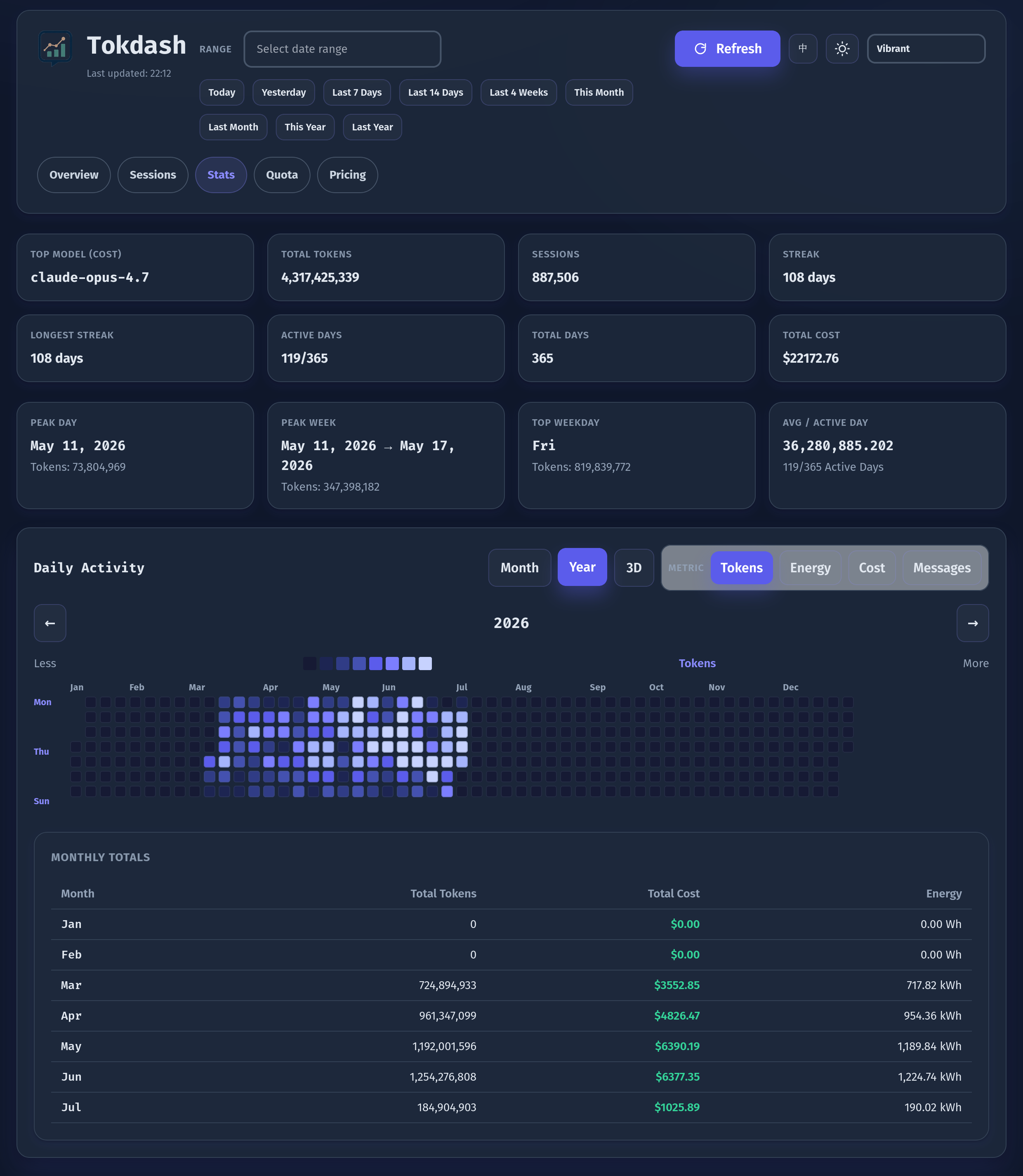The height and width of the screenshot is (1176, 1023).
Task: Click the Peak Week card
Action: [386, 456]
